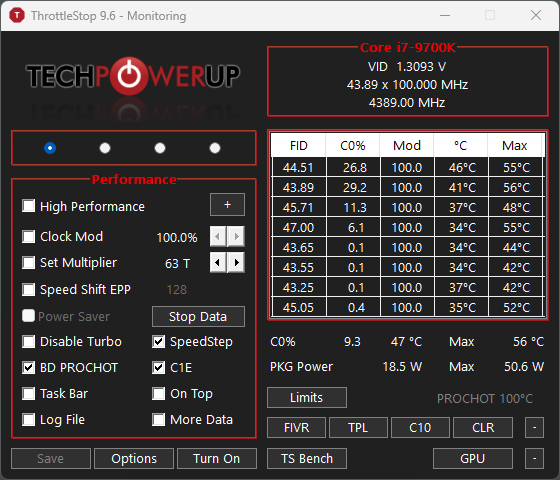Click the plus button beside High Performance
560x480 pixels.
coord(228,205)
